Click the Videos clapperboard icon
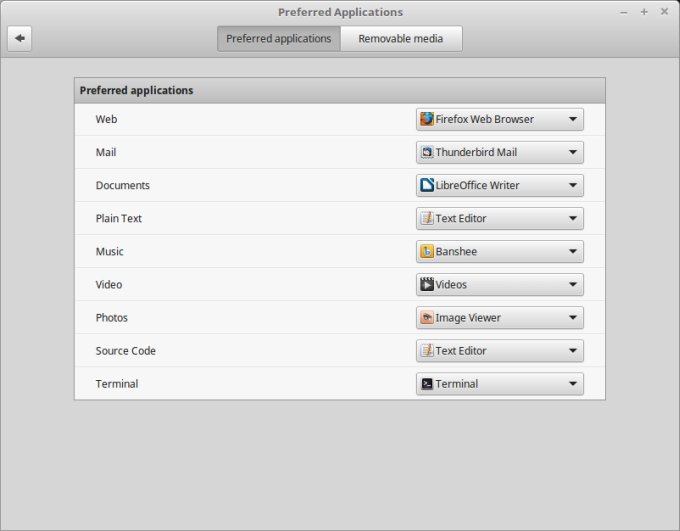Image resolution: width=680 pixels, height=531 pixels. point(427,284)
